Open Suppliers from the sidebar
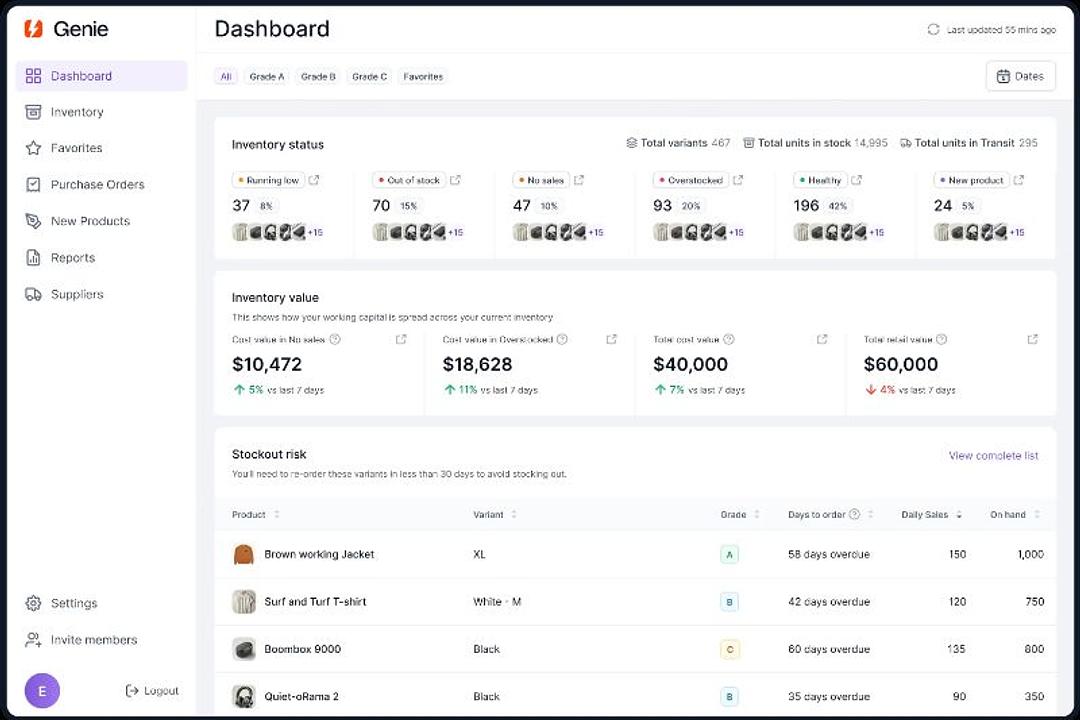Viewport: 1080px width, 720px height. [x=77, y=295]
